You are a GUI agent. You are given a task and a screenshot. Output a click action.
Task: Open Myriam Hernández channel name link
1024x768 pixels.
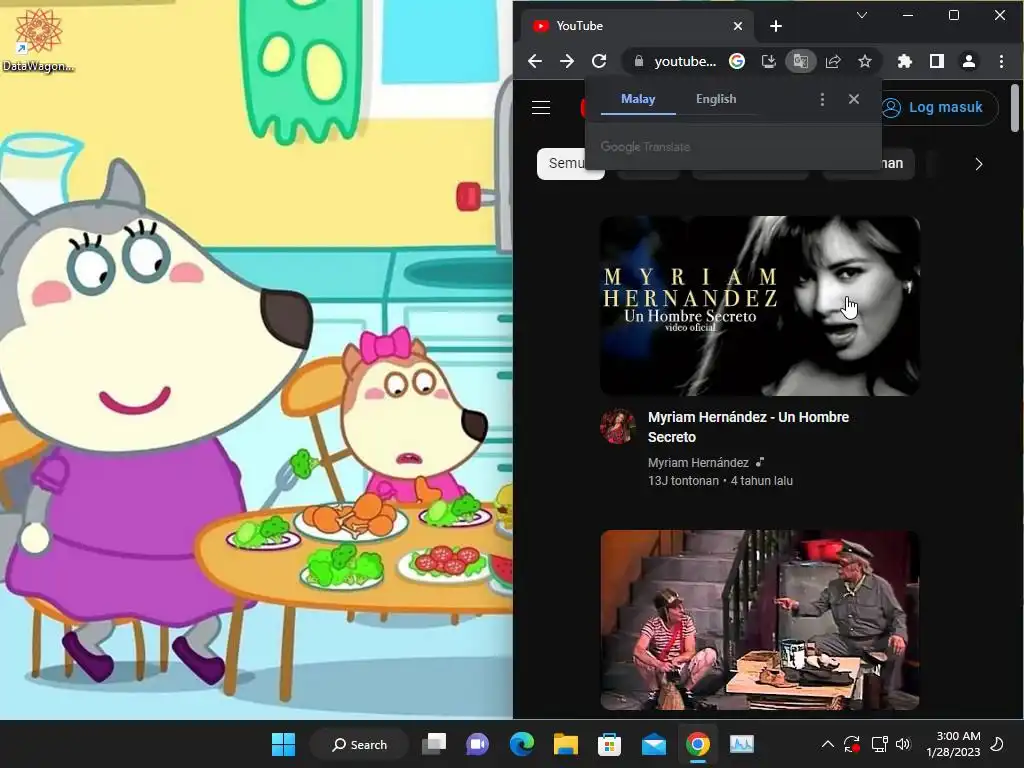coord(698,462)
